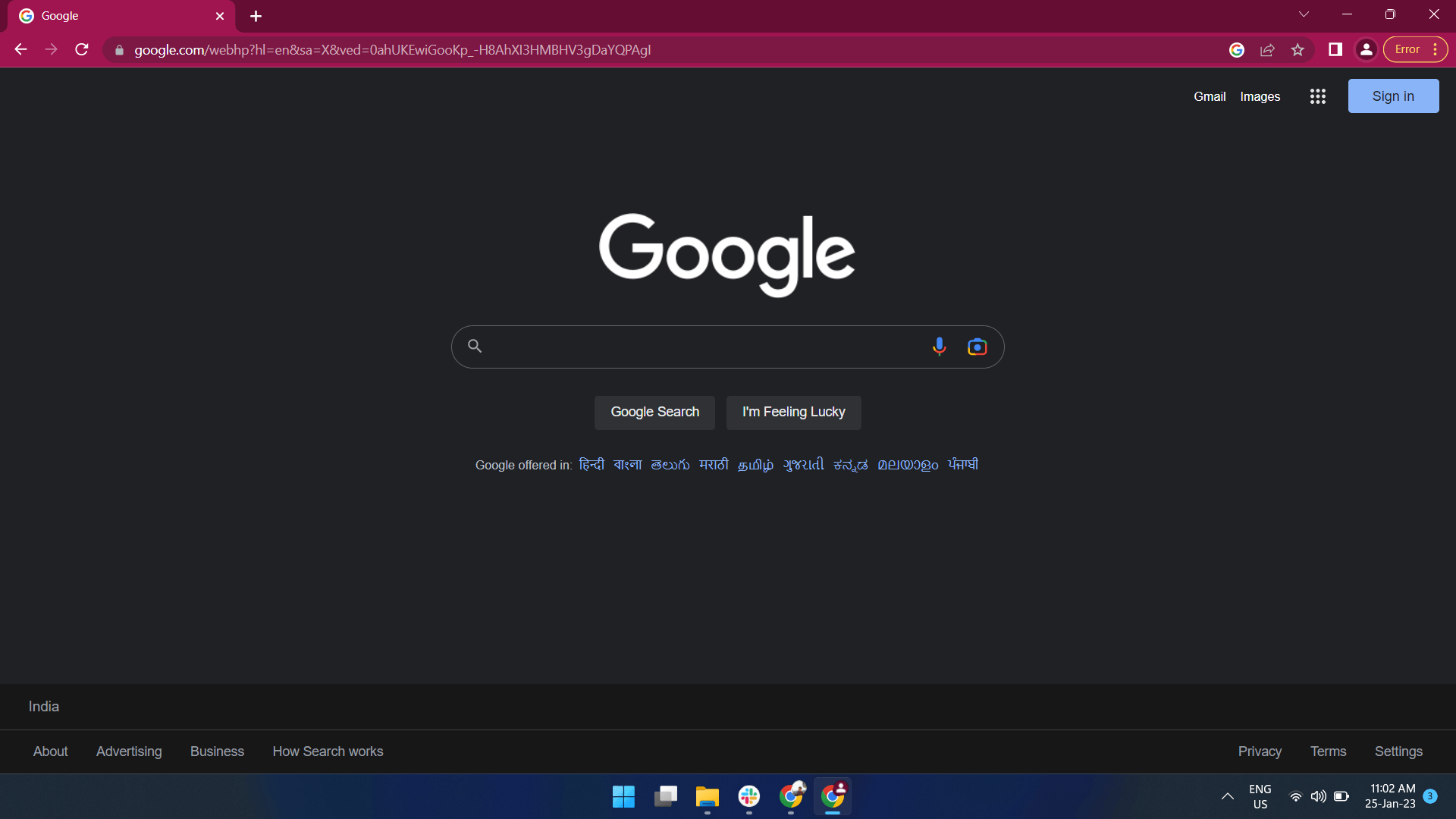The width and height of the screenshot is (1456, 819).
Task: View site information via the lock icon
Action: coord(119,50)
